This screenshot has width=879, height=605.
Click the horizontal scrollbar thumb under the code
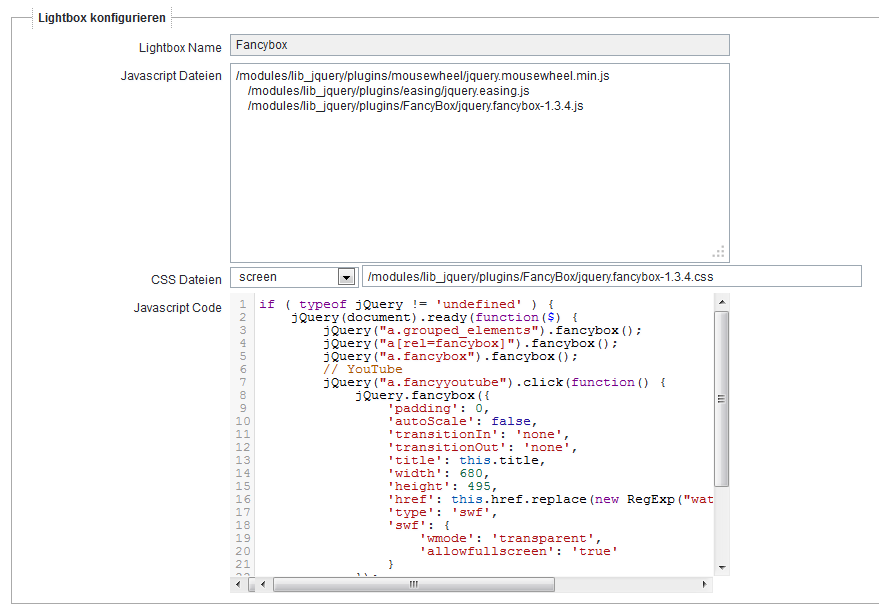coord(413,584)
